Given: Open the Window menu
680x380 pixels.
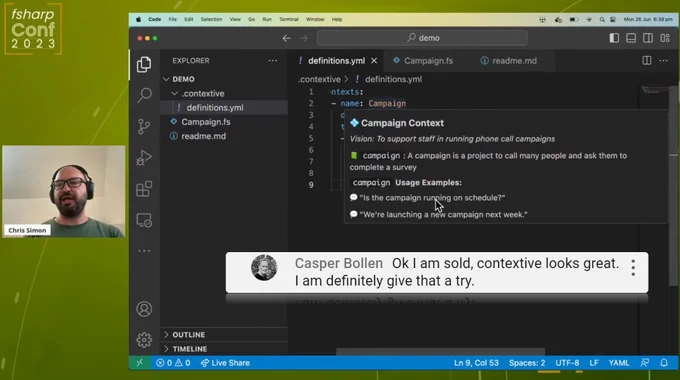Looking at the screenshot, I should 315,20.
